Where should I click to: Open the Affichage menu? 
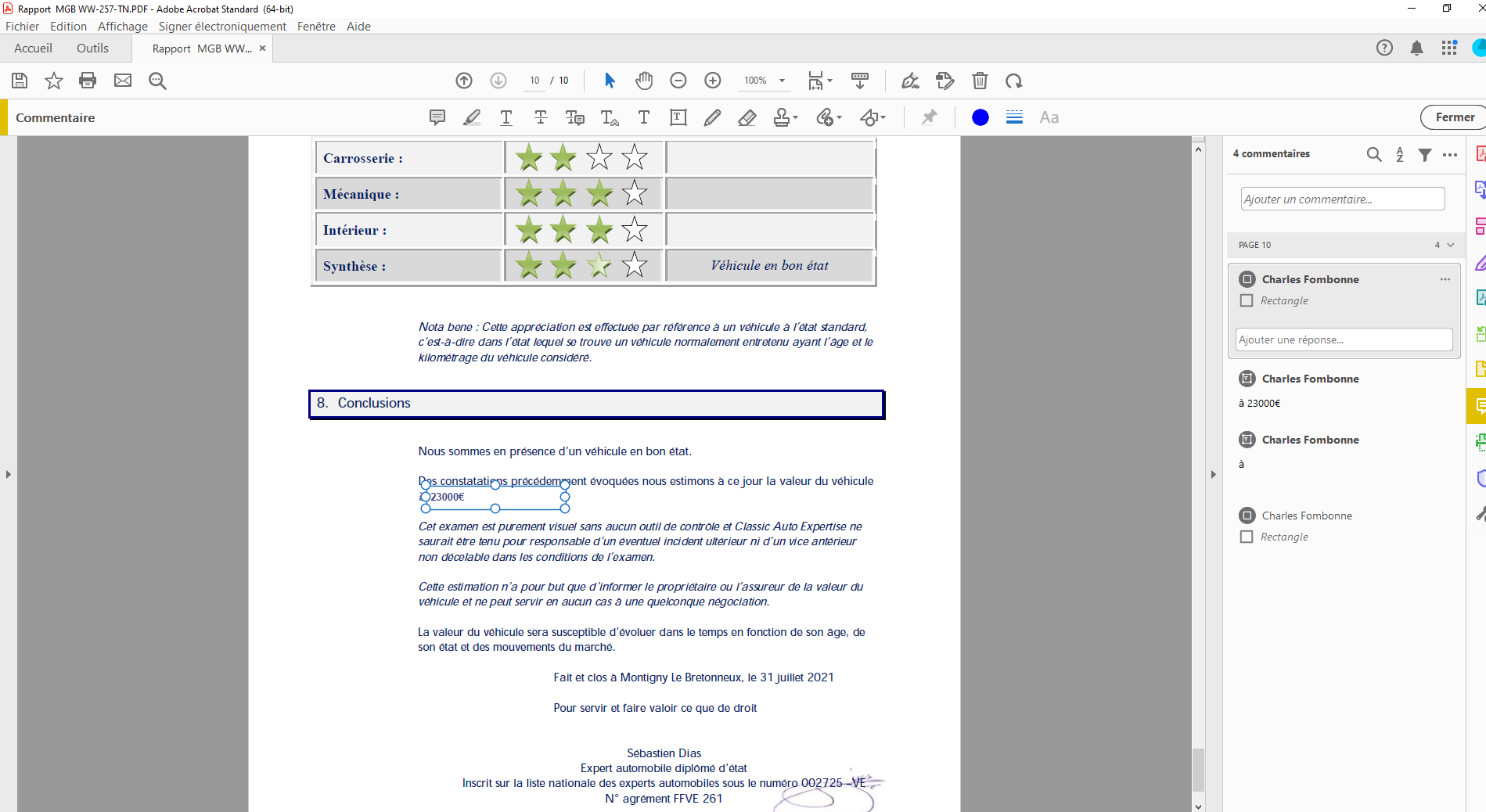tap(123, 27)
